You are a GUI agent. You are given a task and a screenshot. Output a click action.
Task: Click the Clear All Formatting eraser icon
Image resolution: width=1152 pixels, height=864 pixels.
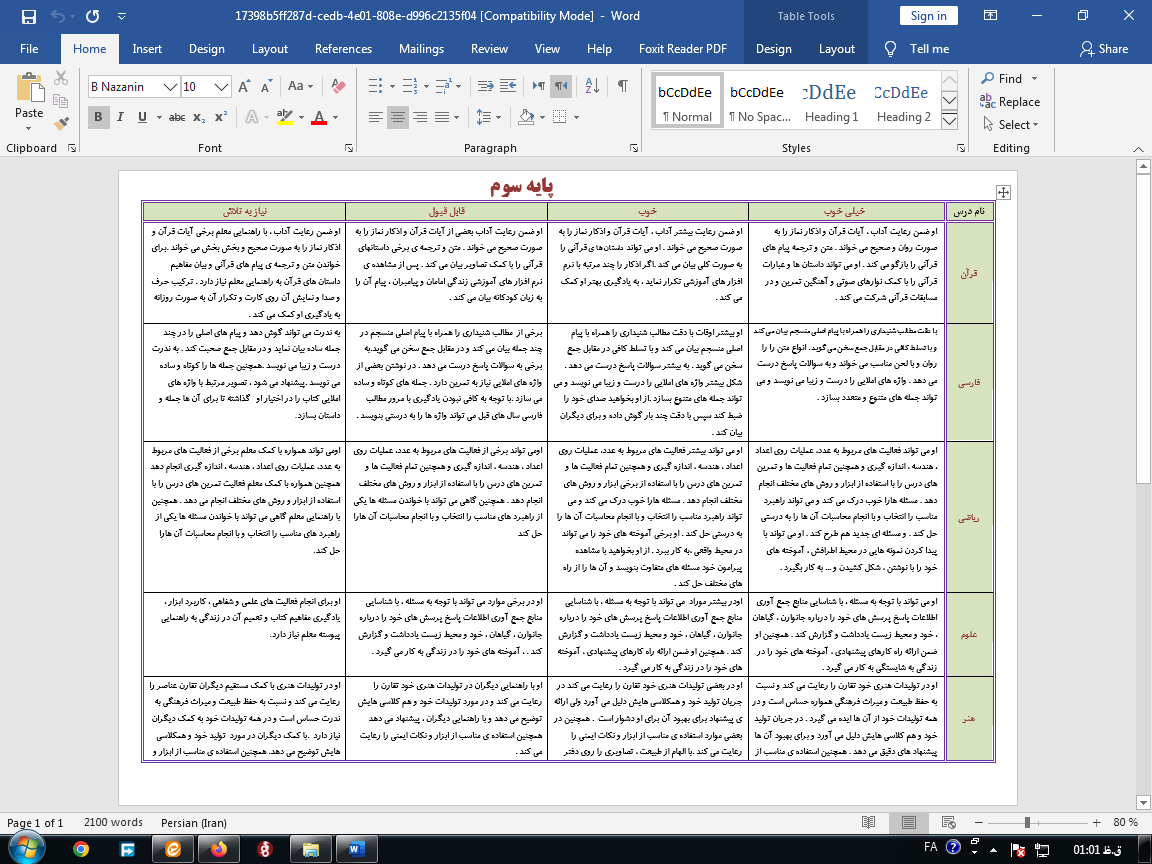click(x=338, y=86)
